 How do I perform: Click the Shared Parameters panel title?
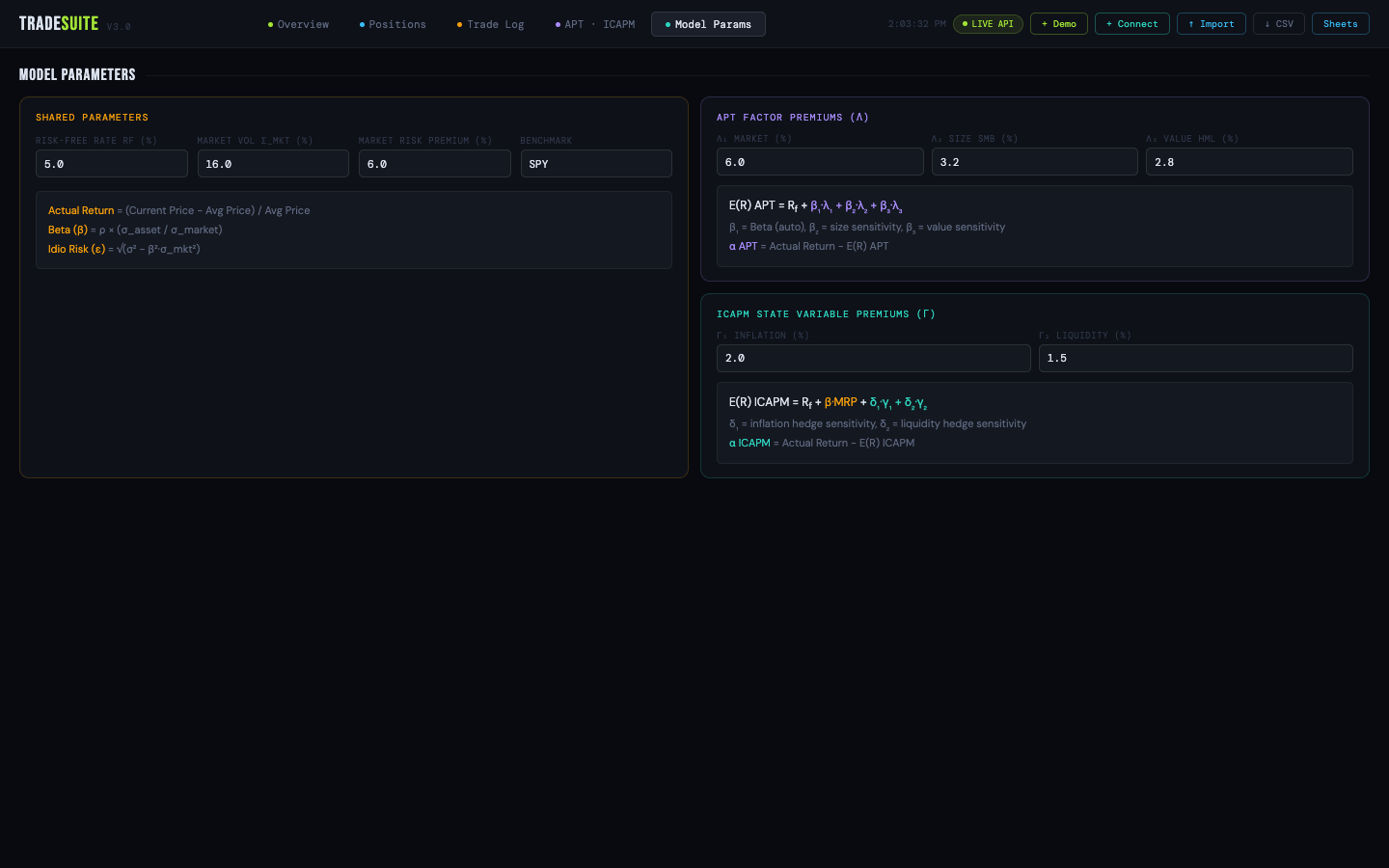pyautogui.click(x=92, y=118)
